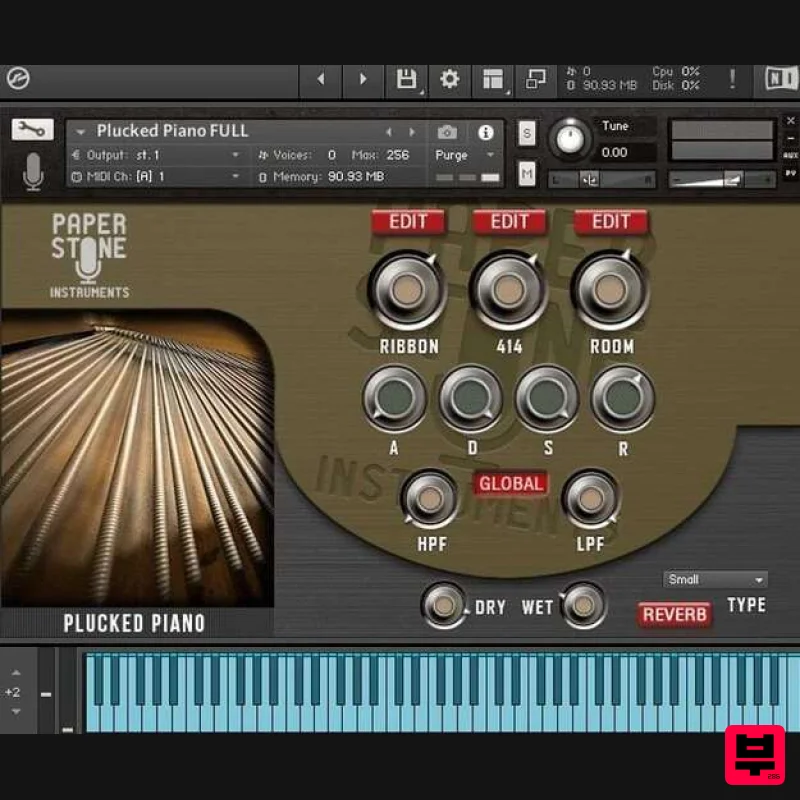800x800 pixels.
Task: Click the HPF filter knob
Action: [430, 499]
